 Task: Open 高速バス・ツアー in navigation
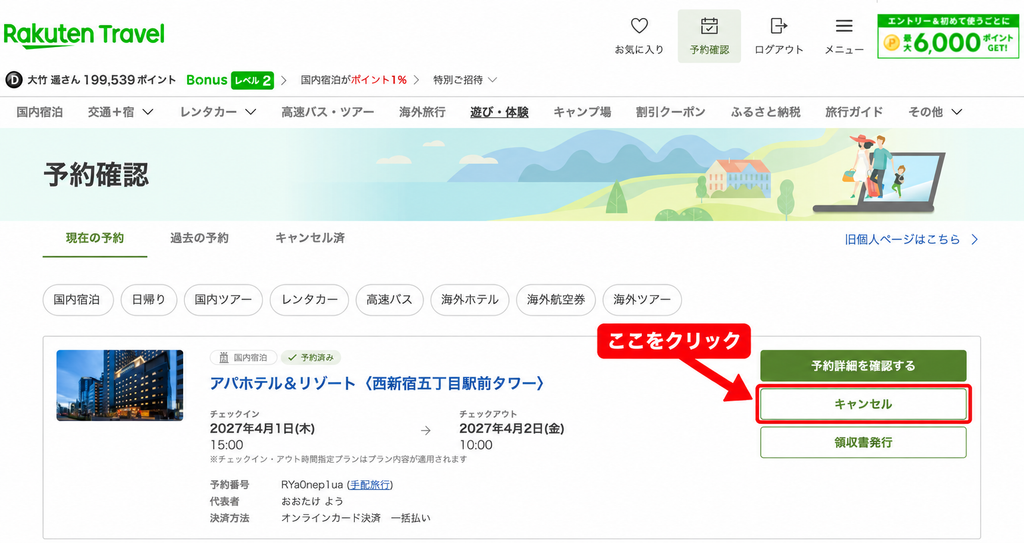(328, 112)
